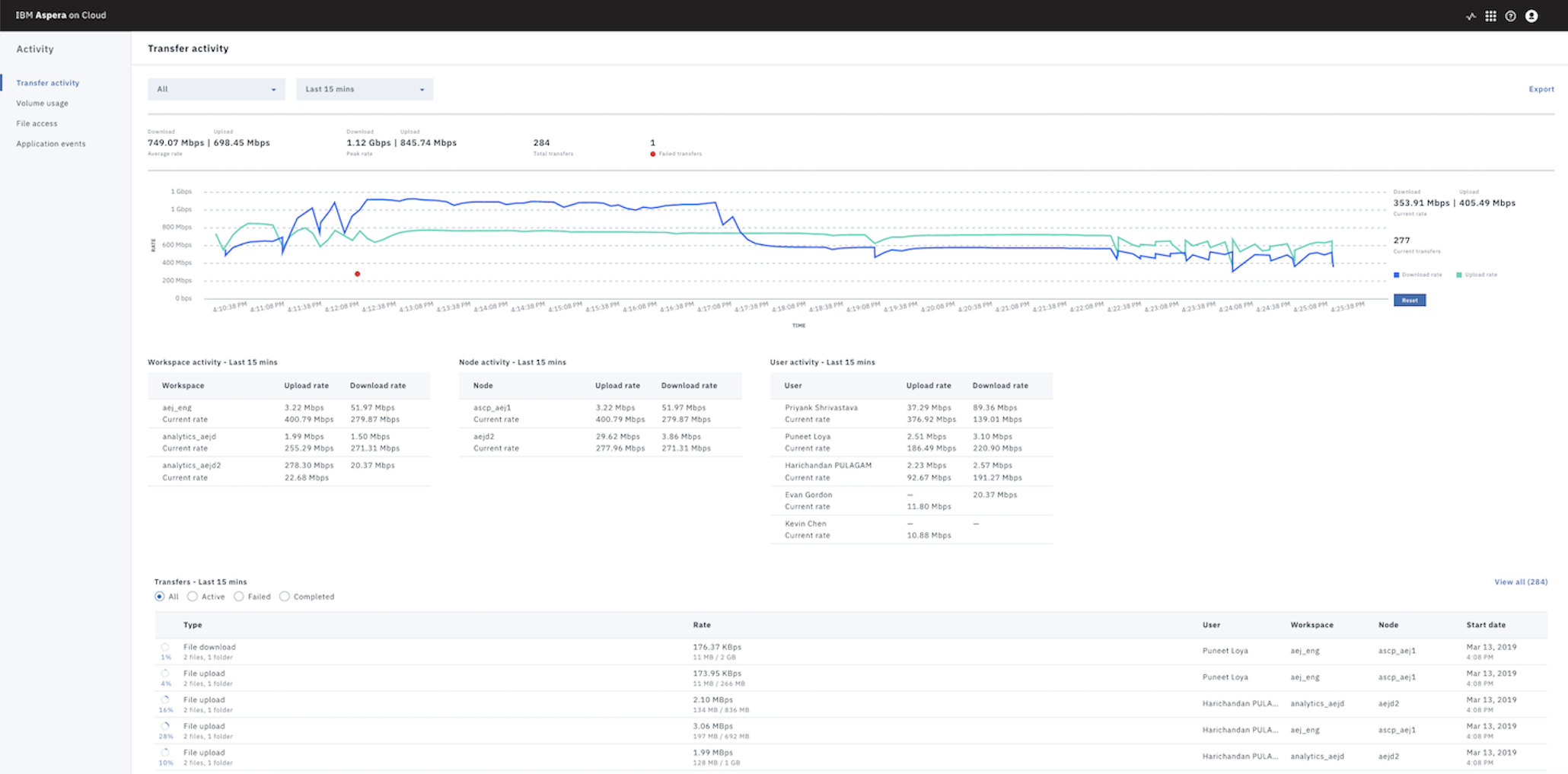
Task: Select the Failed transfers filter
Action: 238,597
